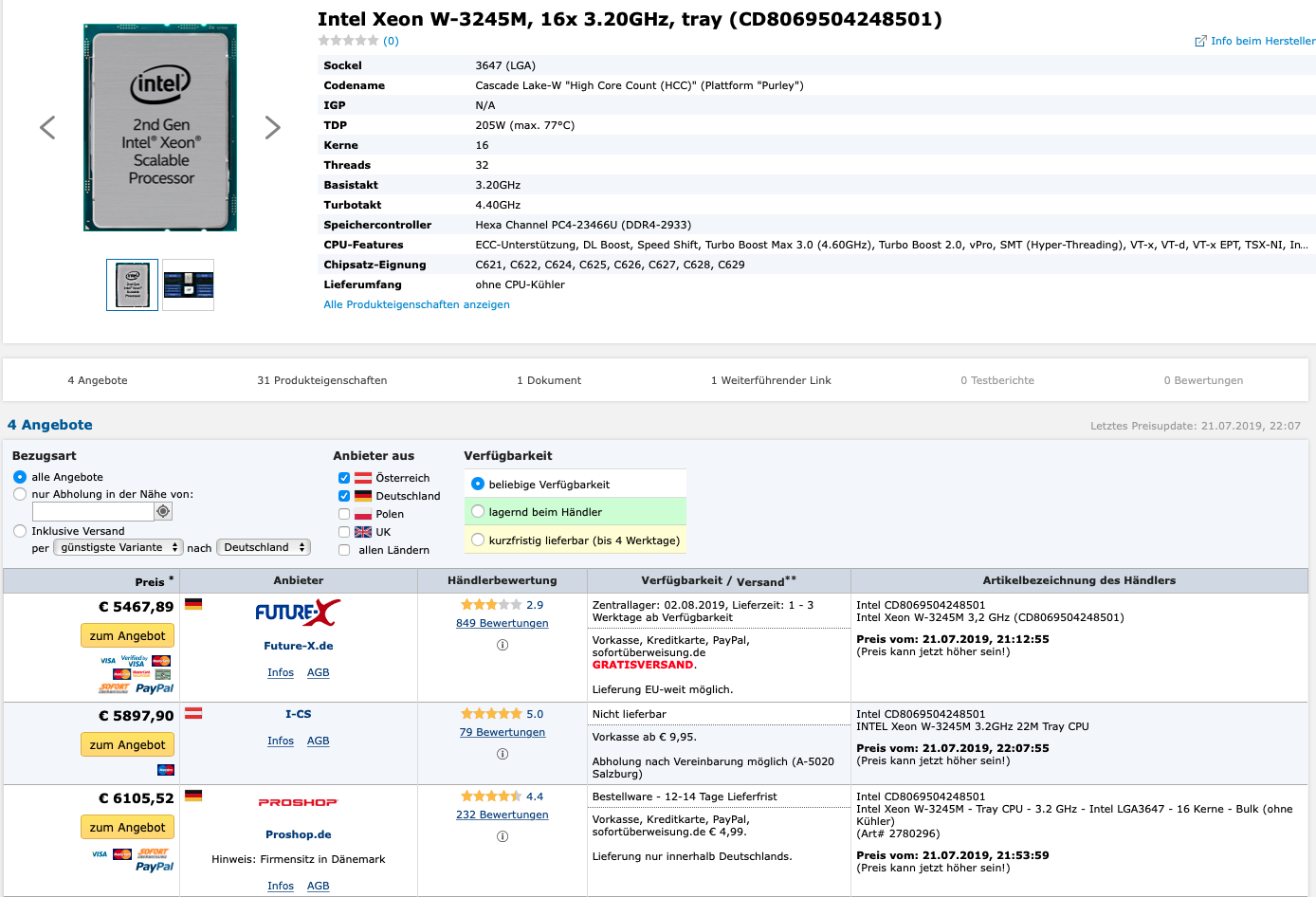Open the Info beim Hersteller link
1316x897 pixels.
coord(1263,41)
